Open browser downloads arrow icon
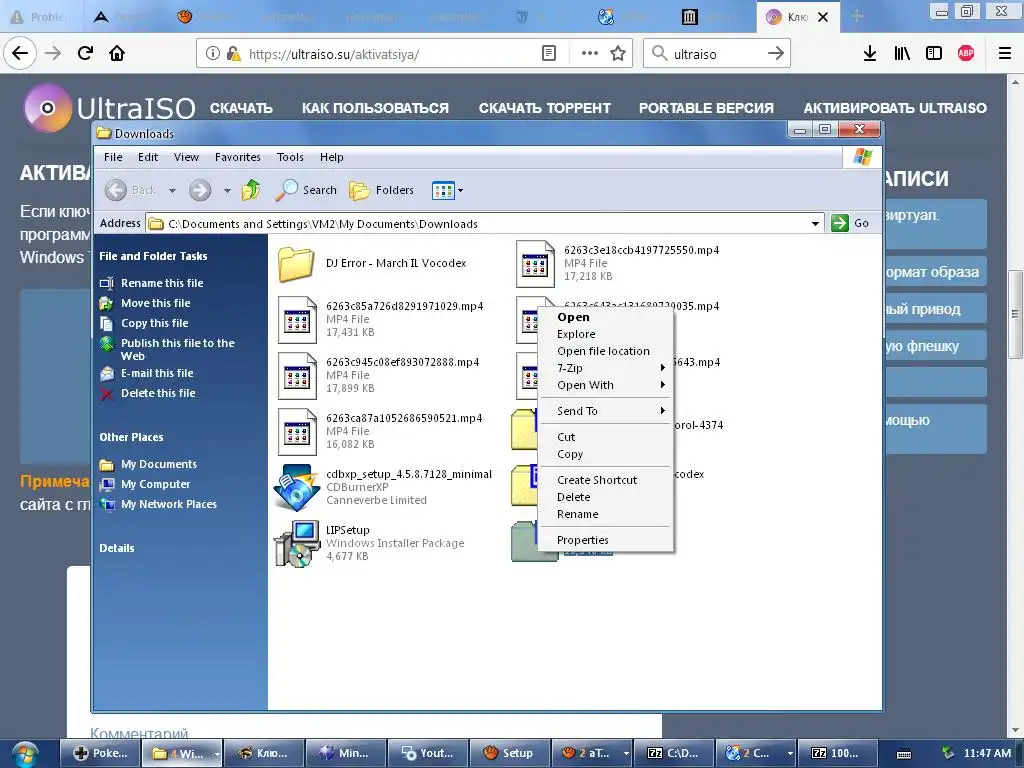Viewport: 1024px width, 768px height. (870, 54)
